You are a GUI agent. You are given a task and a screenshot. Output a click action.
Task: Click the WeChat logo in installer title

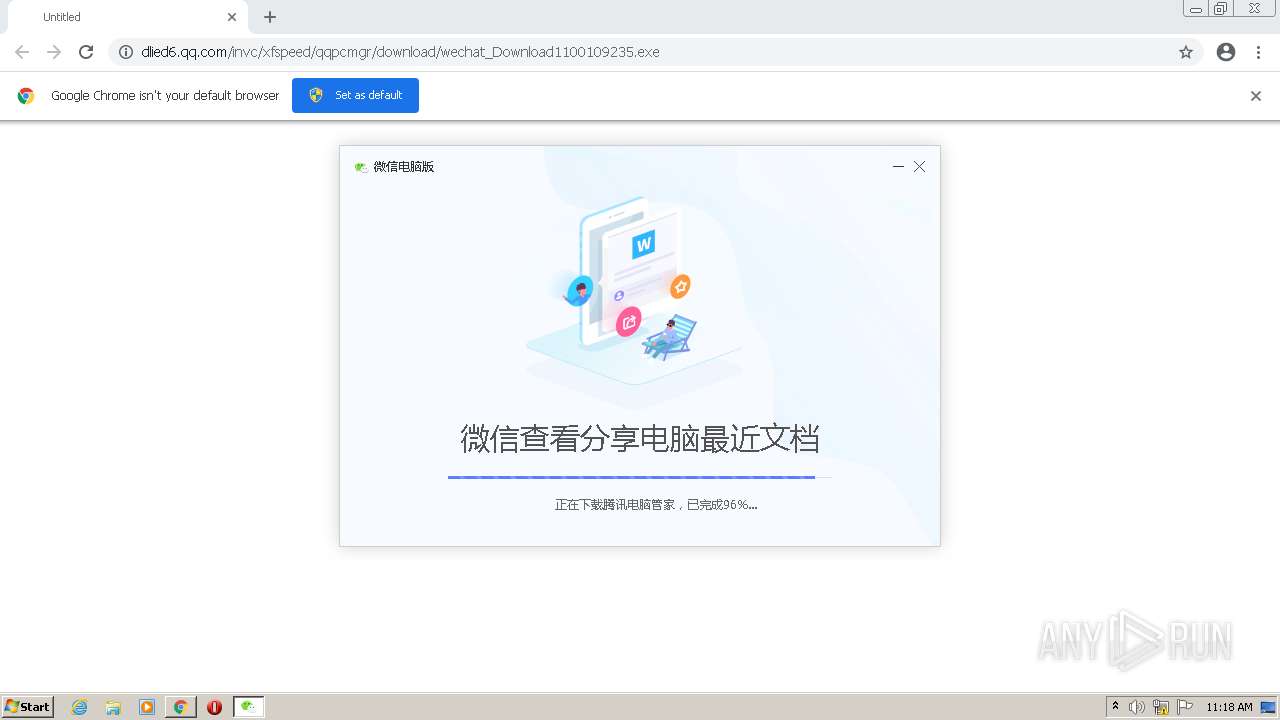click(361, 167)
